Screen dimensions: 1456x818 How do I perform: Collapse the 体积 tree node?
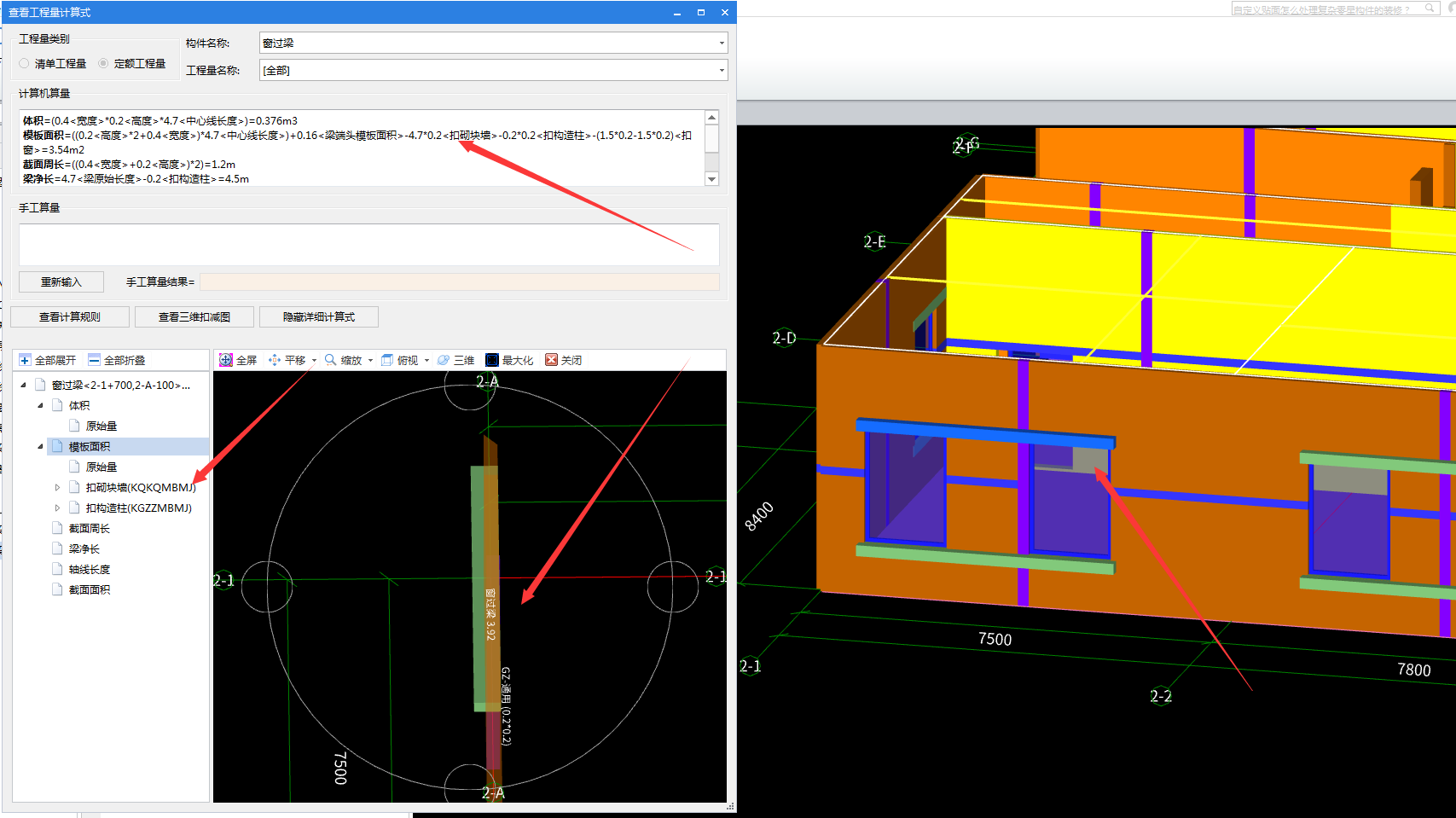tap(40, 406)
